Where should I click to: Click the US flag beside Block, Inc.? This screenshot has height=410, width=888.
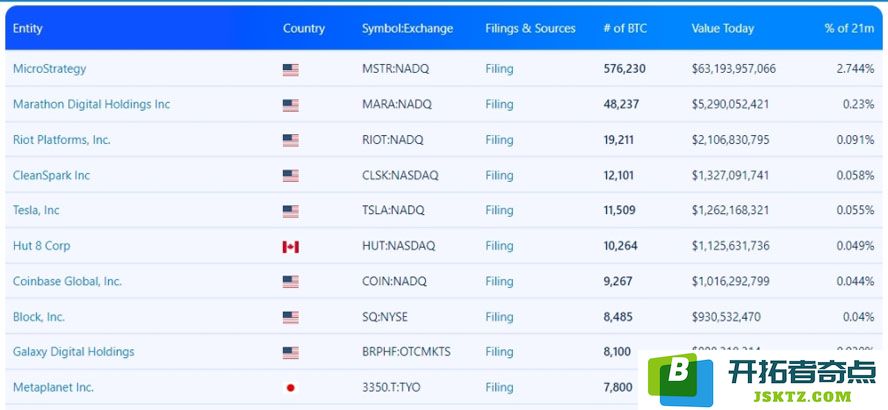click(x=291, y=318)
